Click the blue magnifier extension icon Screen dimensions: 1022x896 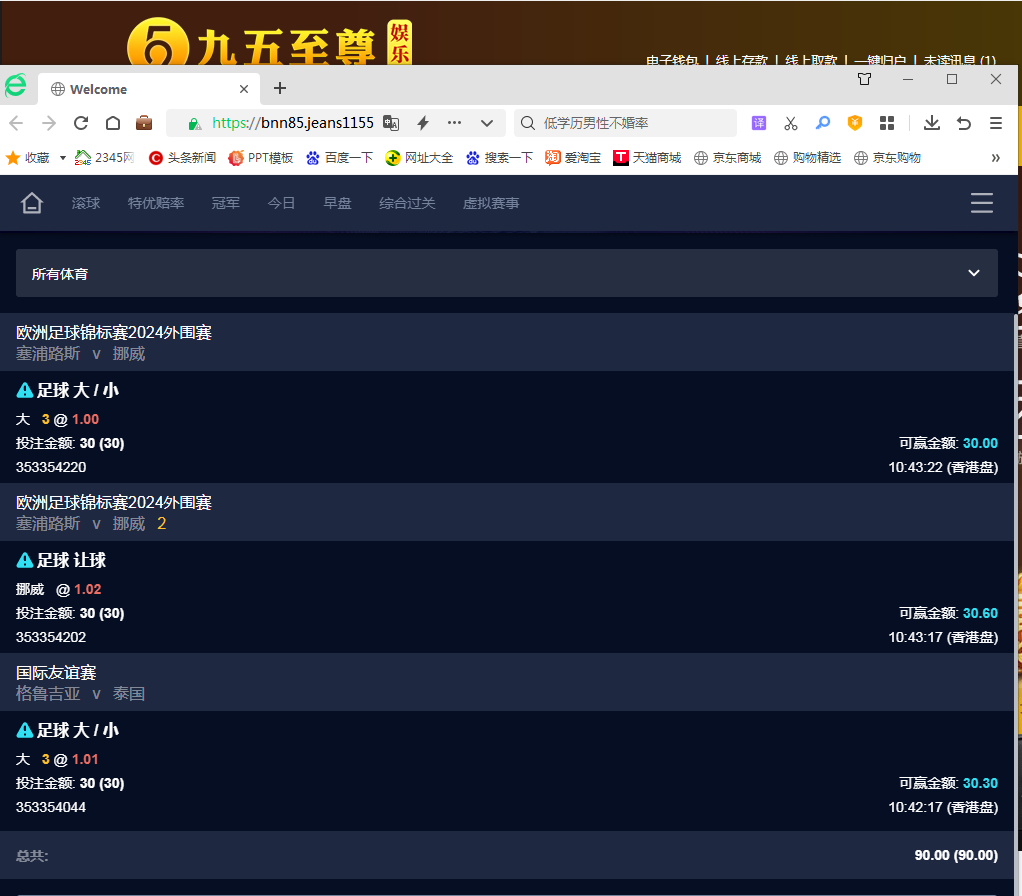pos(823,123)
